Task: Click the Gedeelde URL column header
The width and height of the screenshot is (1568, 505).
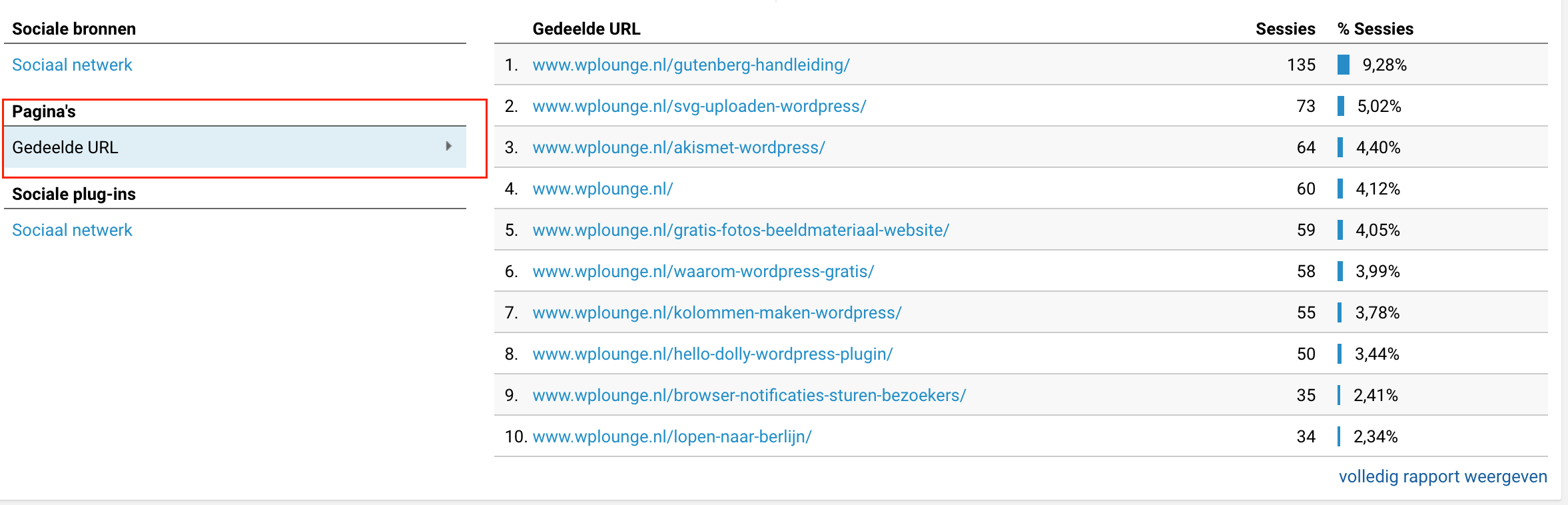Action: tap(586, 29)
